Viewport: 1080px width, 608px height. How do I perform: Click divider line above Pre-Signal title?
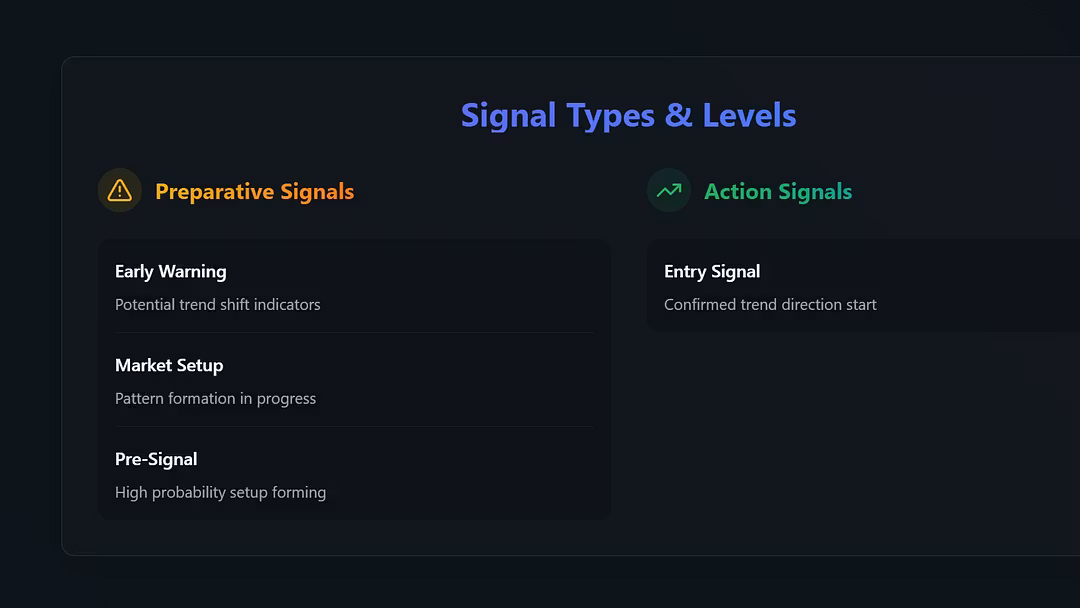coord(354,426)
